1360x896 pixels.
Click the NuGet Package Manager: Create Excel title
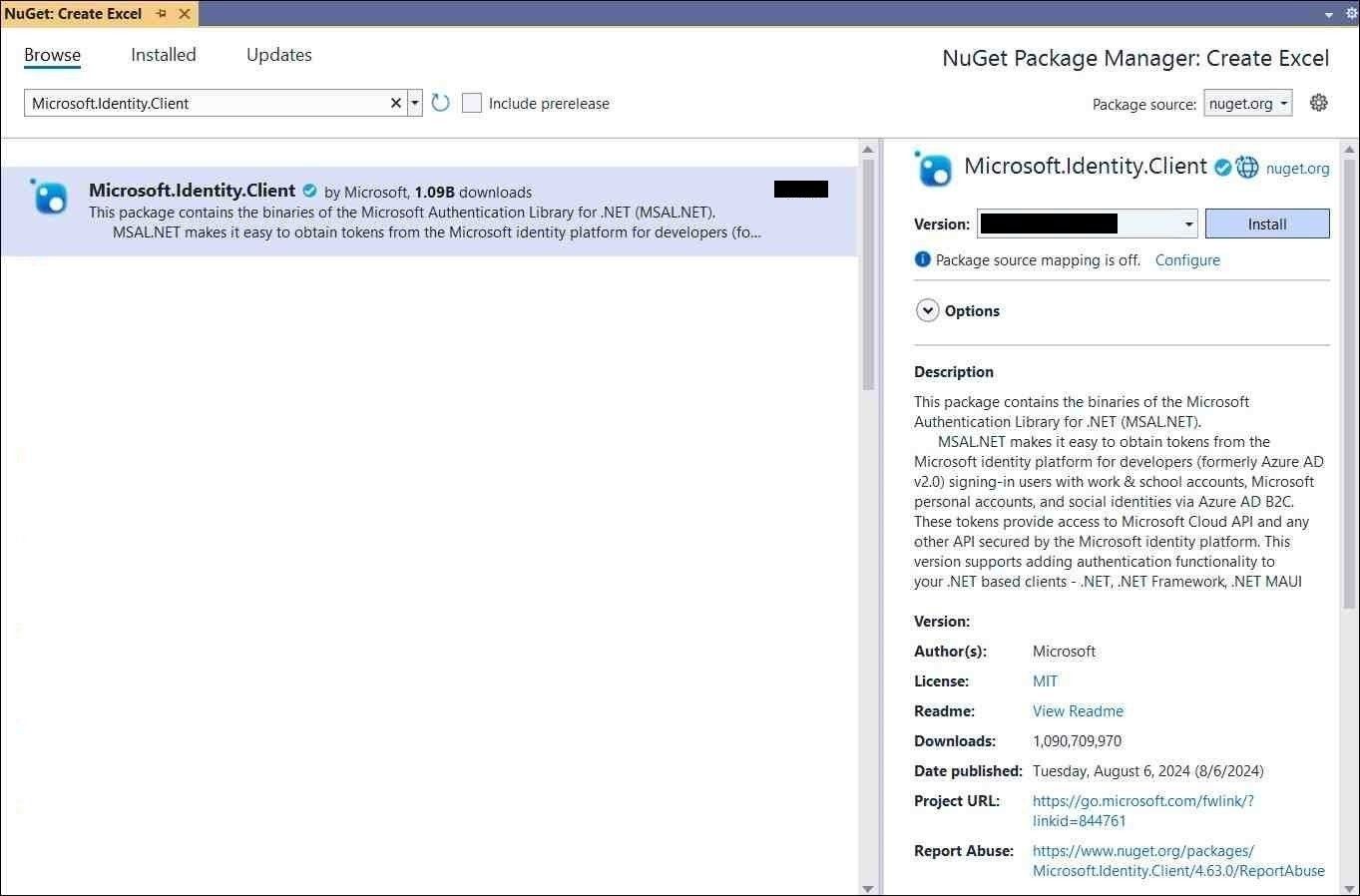[1135, 58]
